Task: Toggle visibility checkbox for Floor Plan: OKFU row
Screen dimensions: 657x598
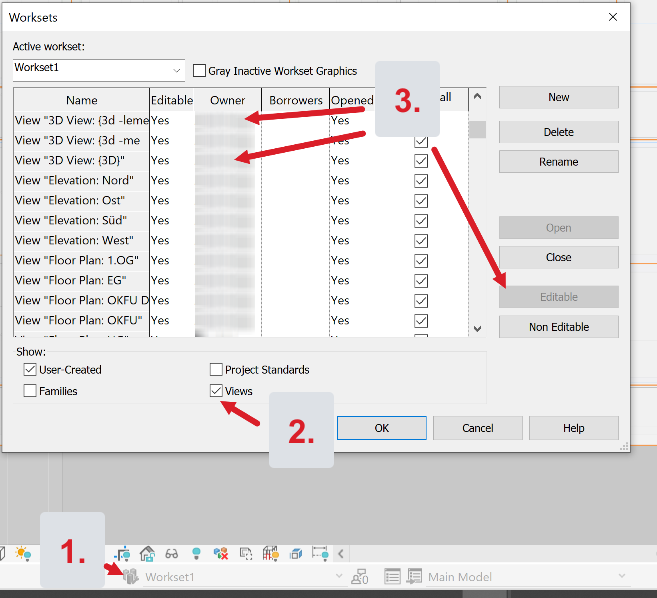Action: 421,321
